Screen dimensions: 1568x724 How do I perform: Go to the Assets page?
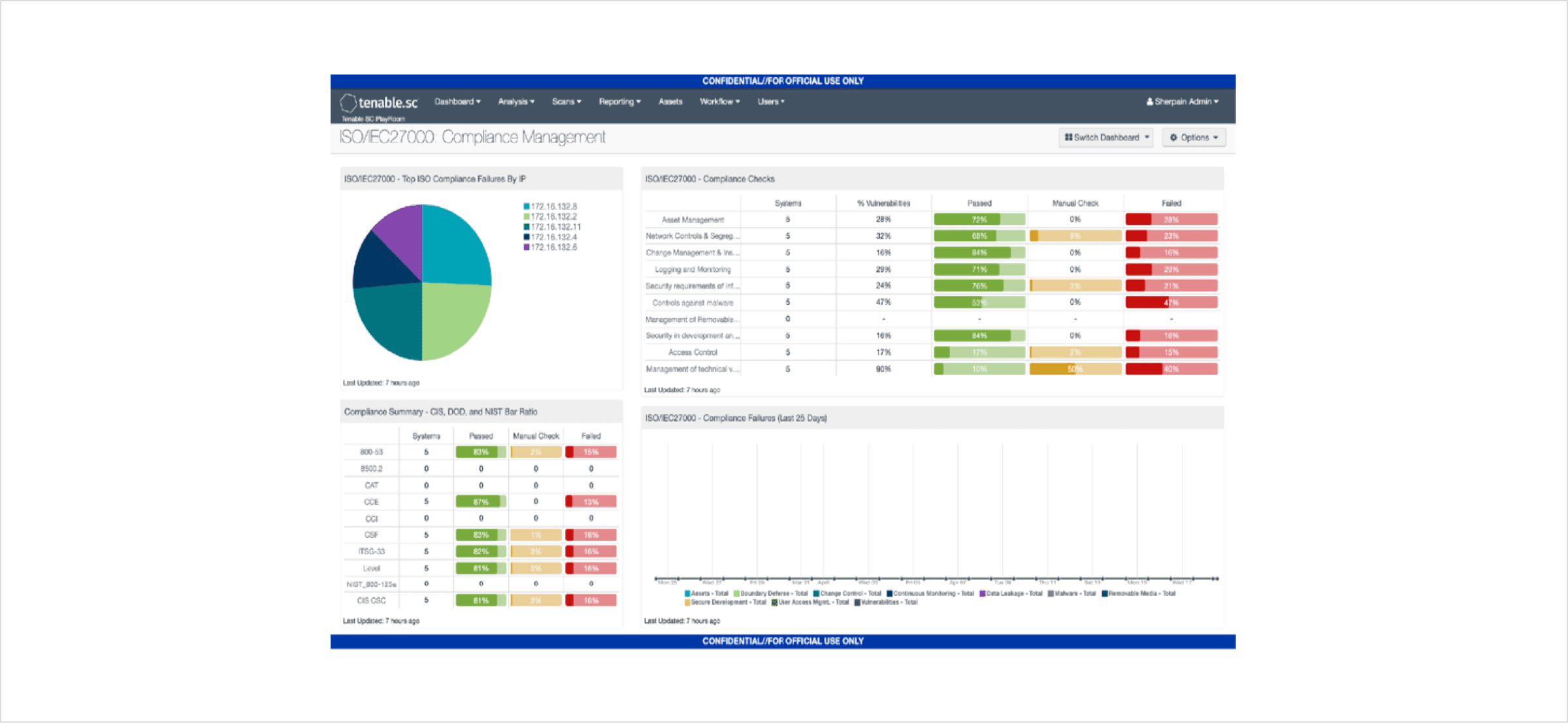[670, 102]
